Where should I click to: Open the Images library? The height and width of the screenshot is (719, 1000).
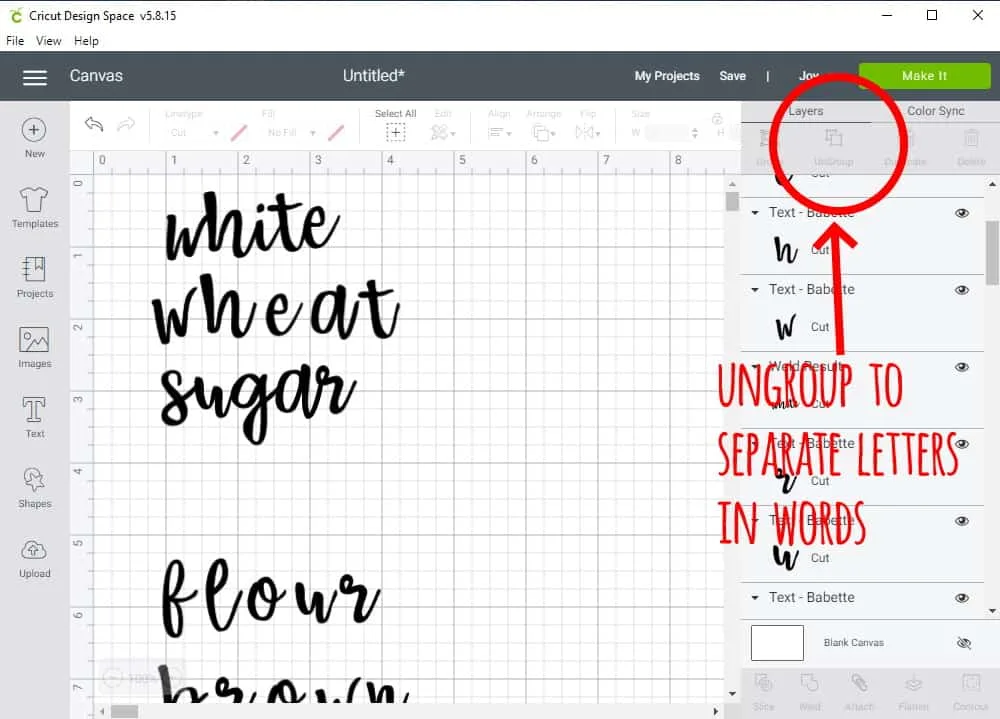tap(34, 348)
